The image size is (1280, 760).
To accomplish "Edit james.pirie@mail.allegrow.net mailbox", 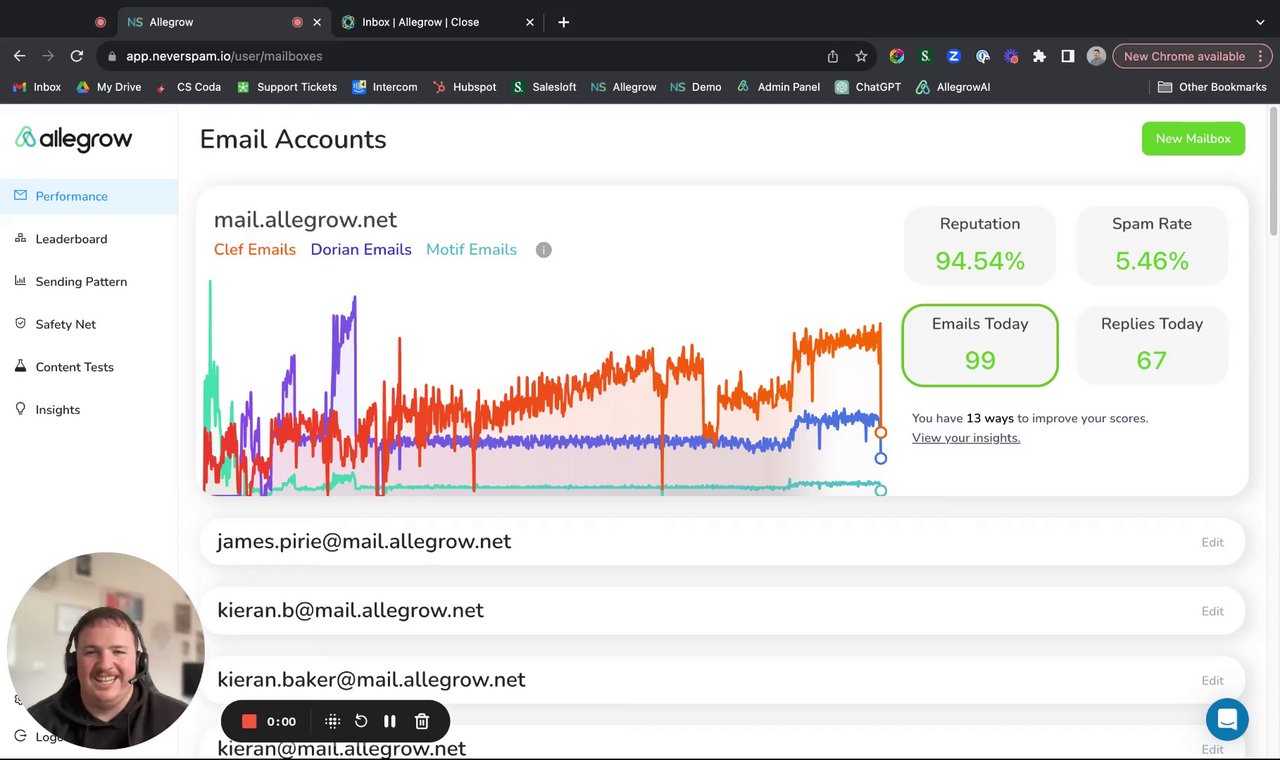I will pyautogui.click(x=1212, y=542).
